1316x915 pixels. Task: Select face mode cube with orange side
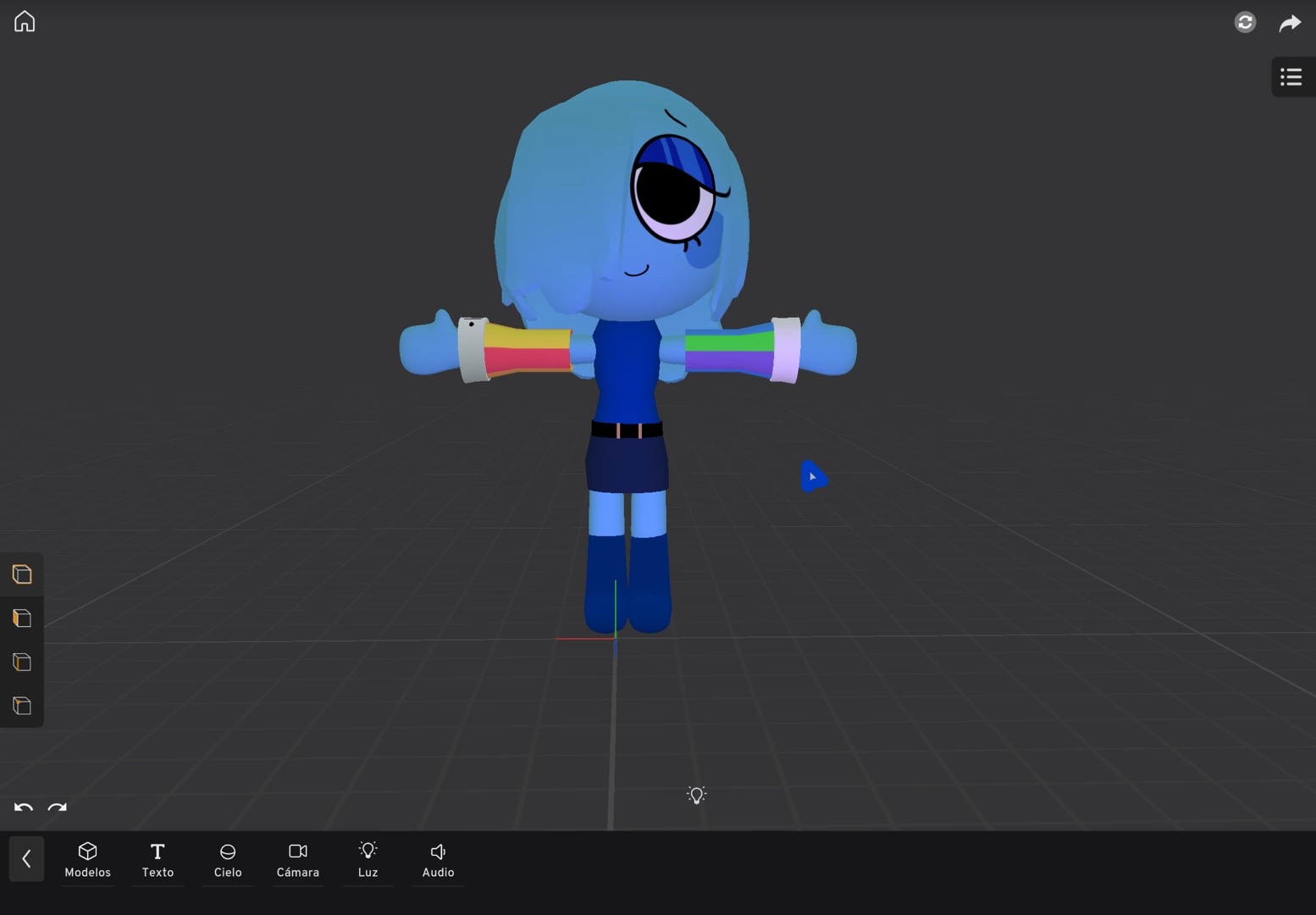pyautogui.click(x=22, y=618)
